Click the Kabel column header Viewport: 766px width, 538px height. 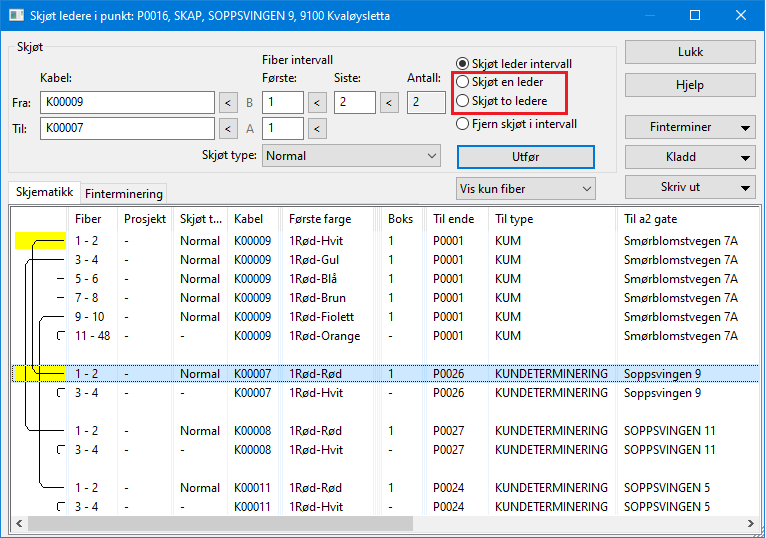(x=253, y=219)
